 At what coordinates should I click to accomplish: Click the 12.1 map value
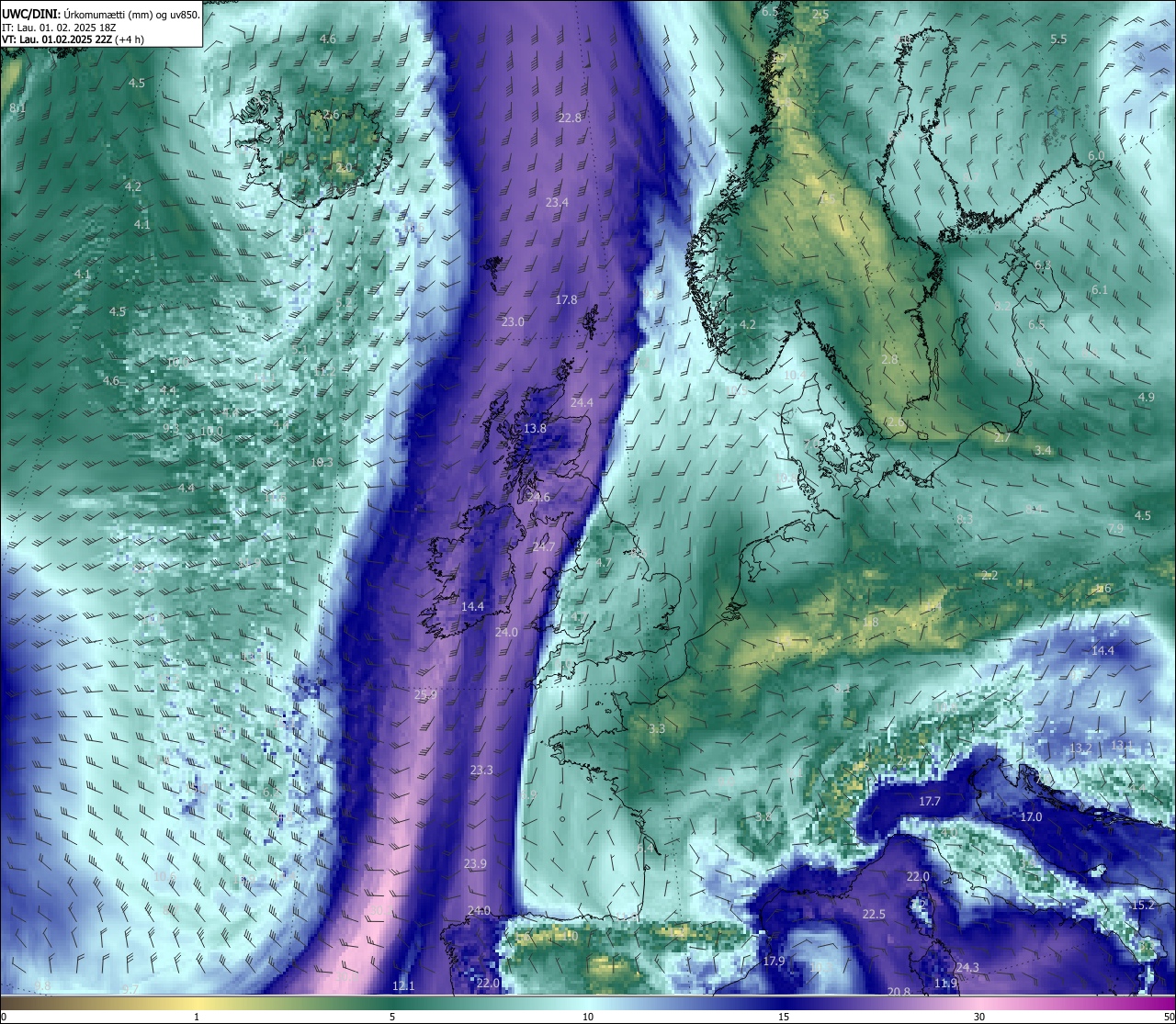point(403,985)
